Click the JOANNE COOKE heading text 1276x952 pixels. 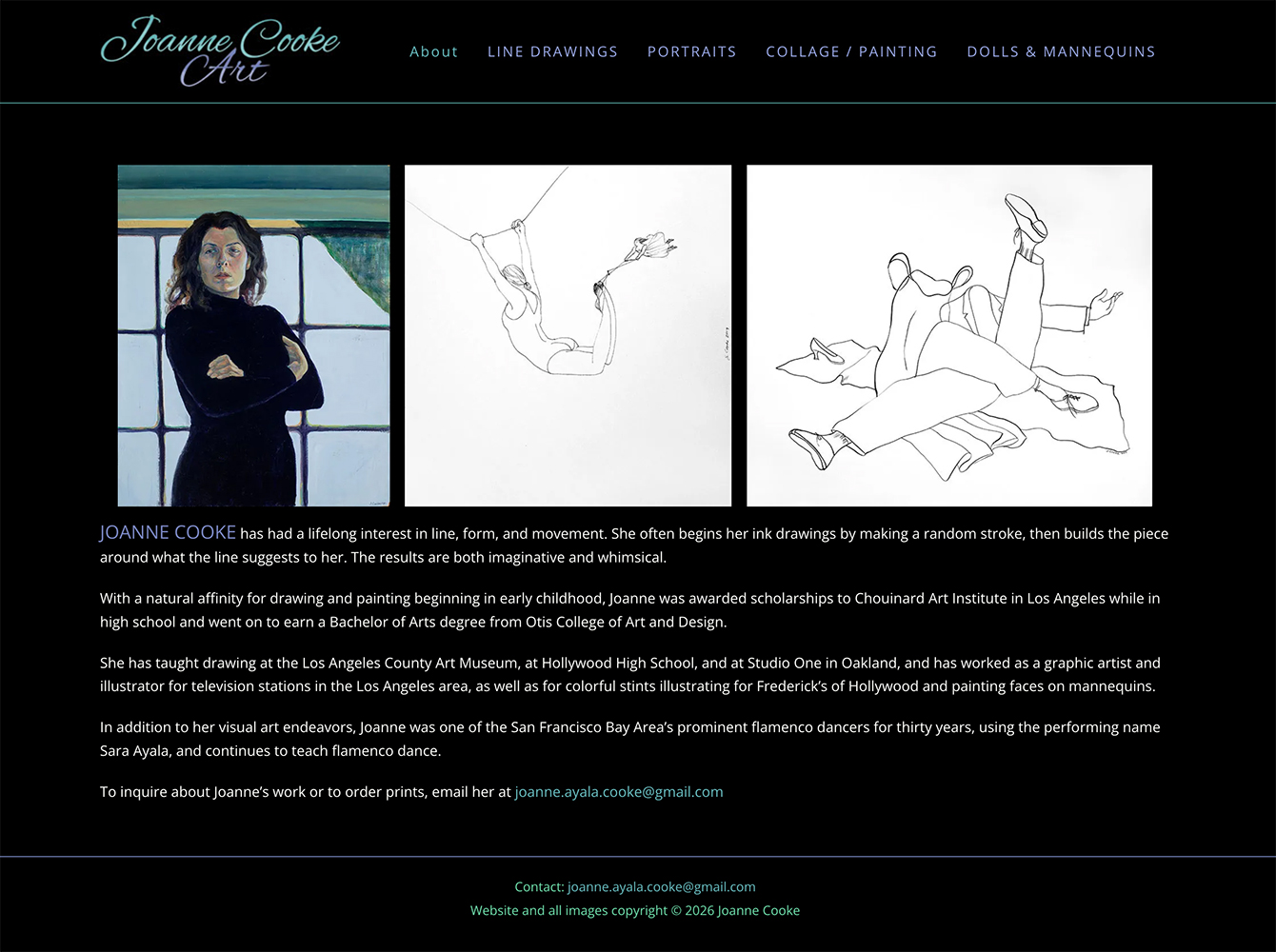click(168, 532)
